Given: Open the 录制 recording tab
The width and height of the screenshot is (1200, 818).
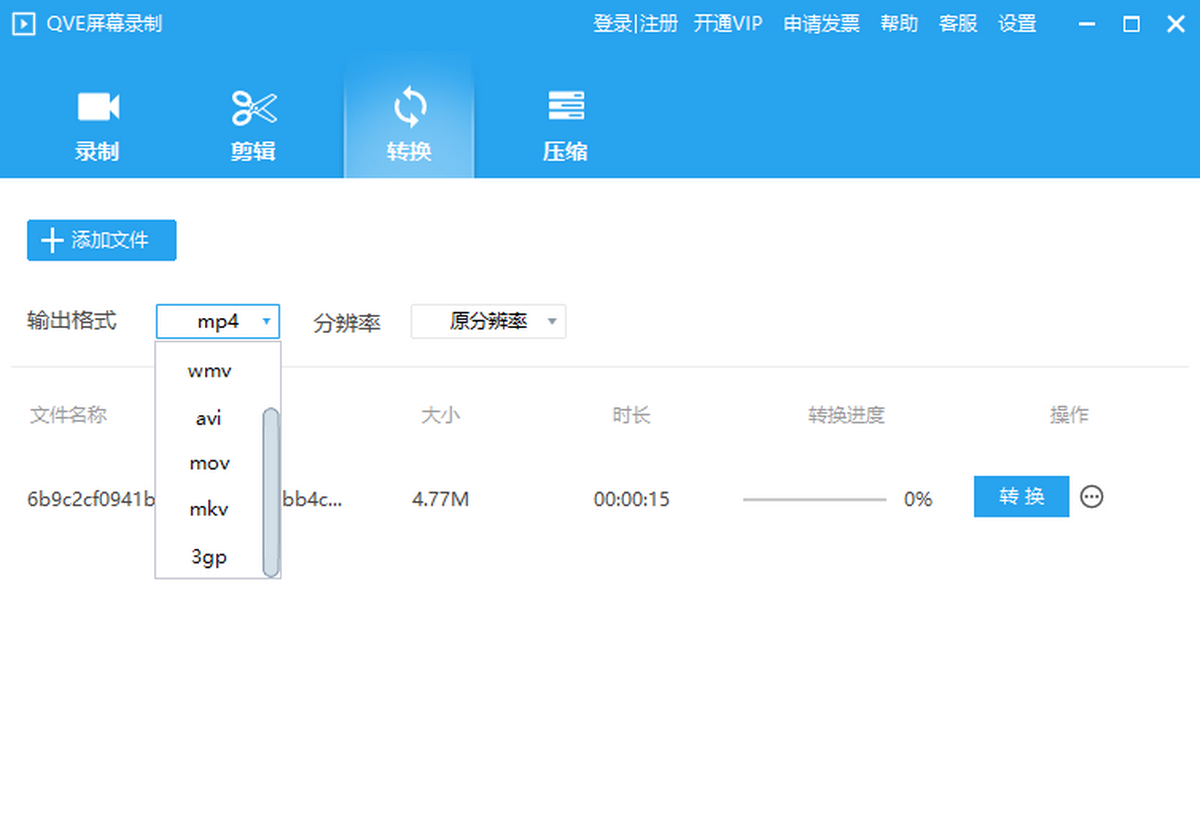Looking at the screenshot, I should (x=98, y=125).
